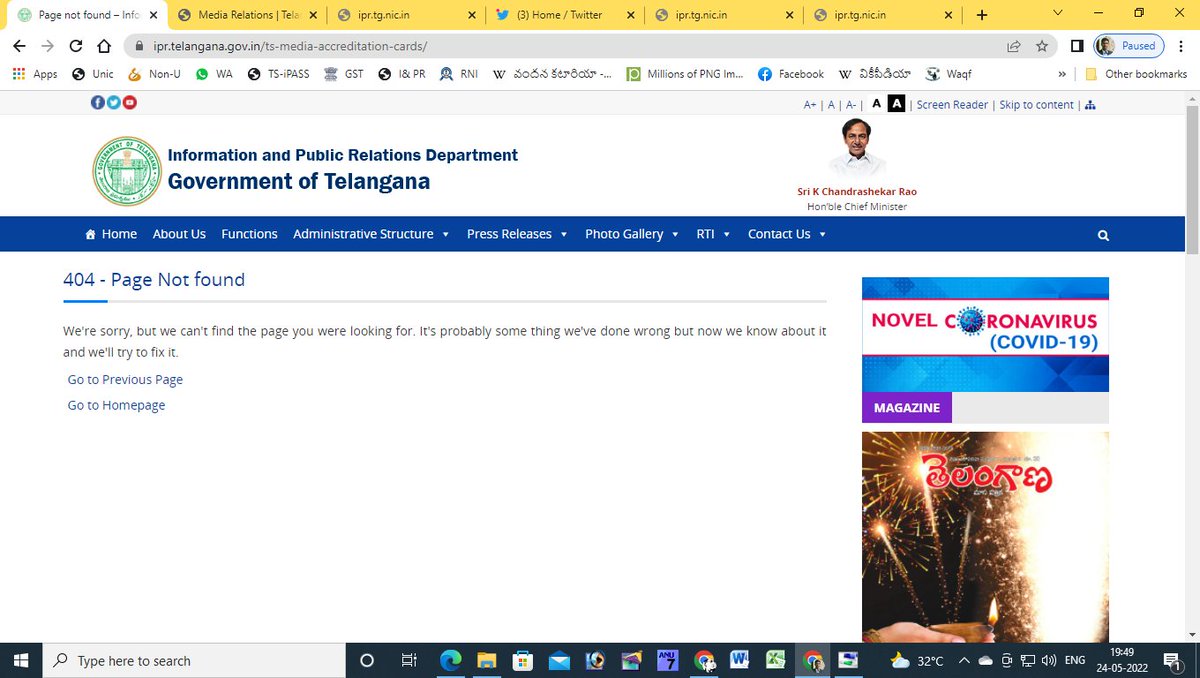
Task: Click the Skip to content link
Action: 1036,105
